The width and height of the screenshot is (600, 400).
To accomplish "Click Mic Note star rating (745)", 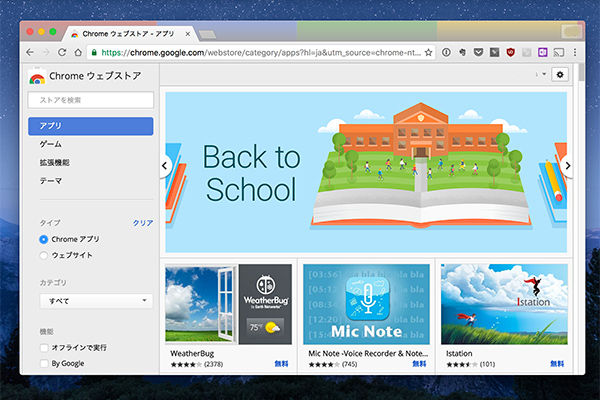I will tap(333, 364).
